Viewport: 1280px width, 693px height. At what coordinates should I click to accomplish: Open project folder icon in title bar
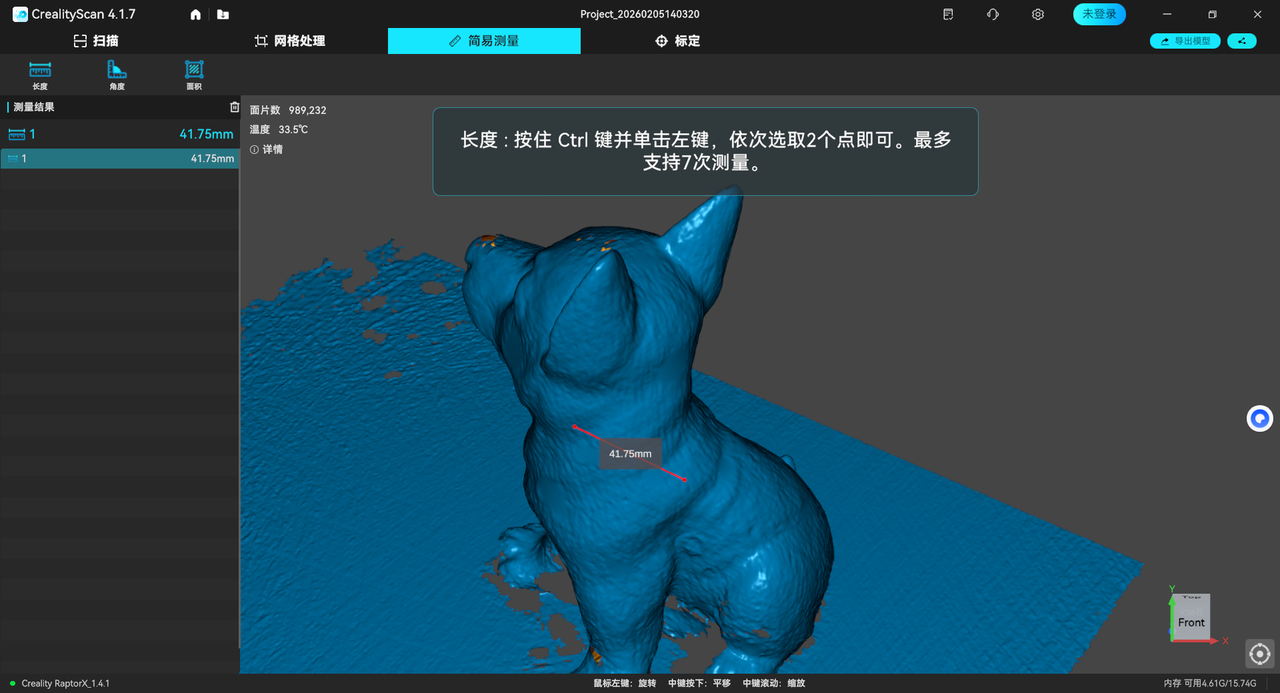222,15
